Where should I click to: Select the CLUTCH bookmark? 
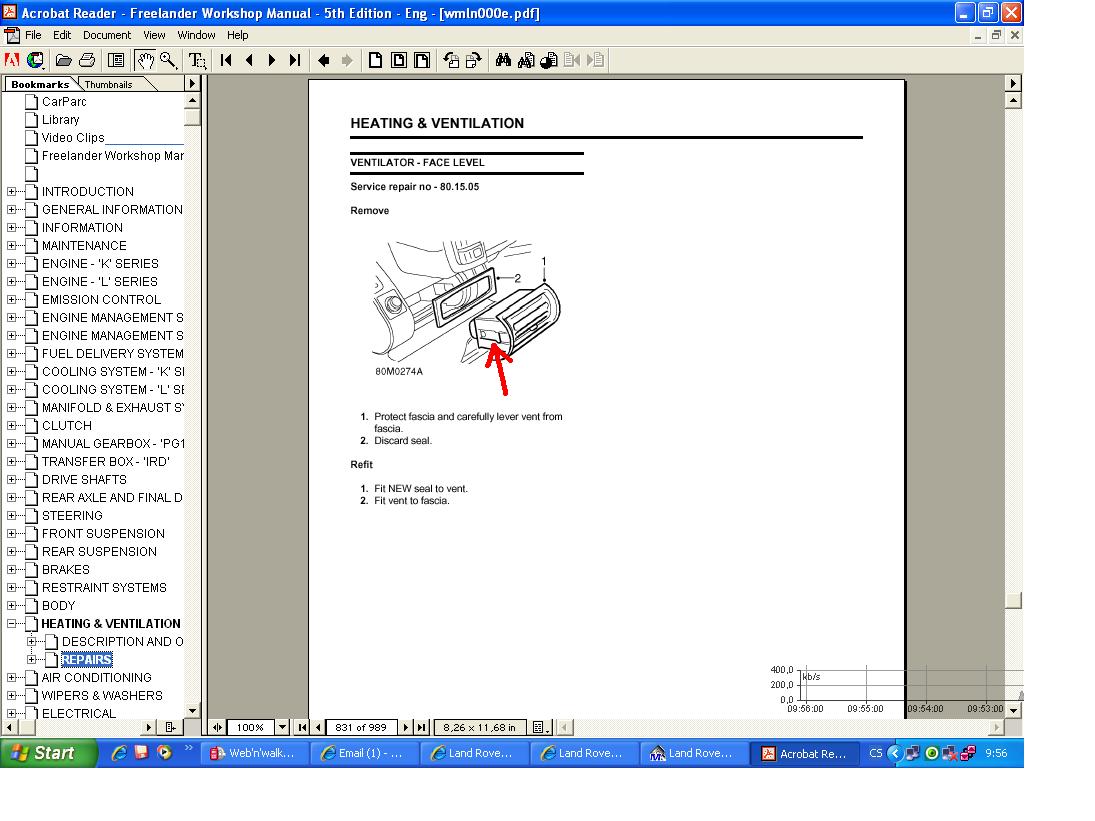(66, 426)
